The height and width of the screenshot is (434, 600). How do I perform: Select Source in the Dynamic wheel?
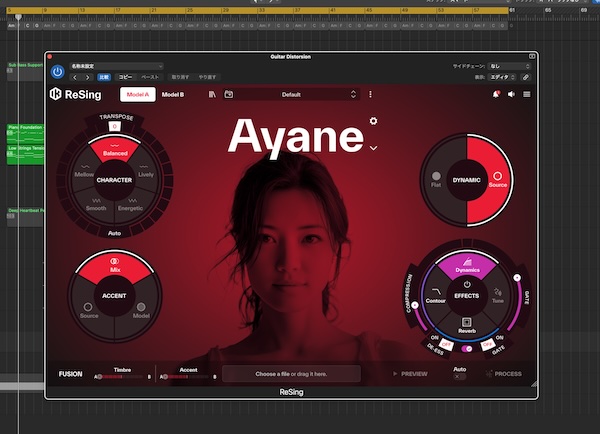pos(497,179)
